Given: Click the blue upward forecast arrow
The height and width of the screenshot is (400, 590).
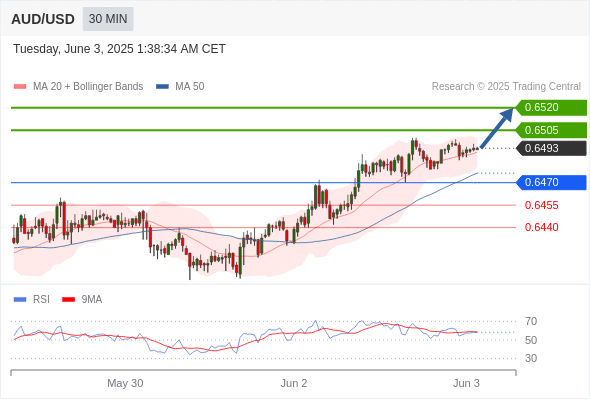Looking at the screenshot, I should [497, 128].
